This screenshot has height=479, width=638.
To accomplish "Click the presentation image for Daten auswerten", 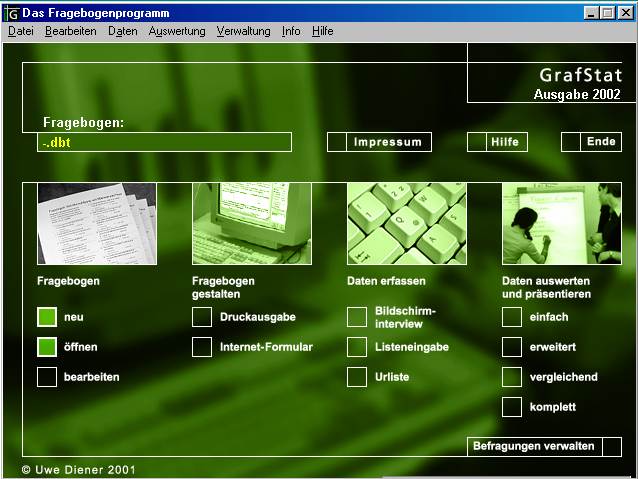I will point(562,223).
